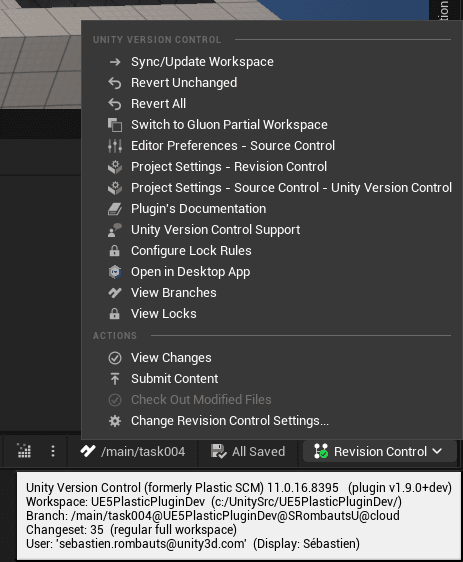Click the Unity Version Control Support icon
Image resolution: width=463 pixels, height=562 pixels.
(x=115, y=230)
